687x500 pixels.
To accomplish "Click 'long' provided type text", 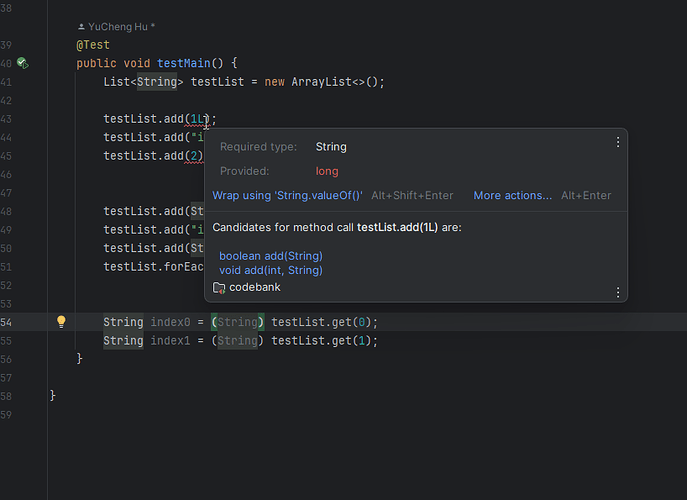I will pos(327,171).
